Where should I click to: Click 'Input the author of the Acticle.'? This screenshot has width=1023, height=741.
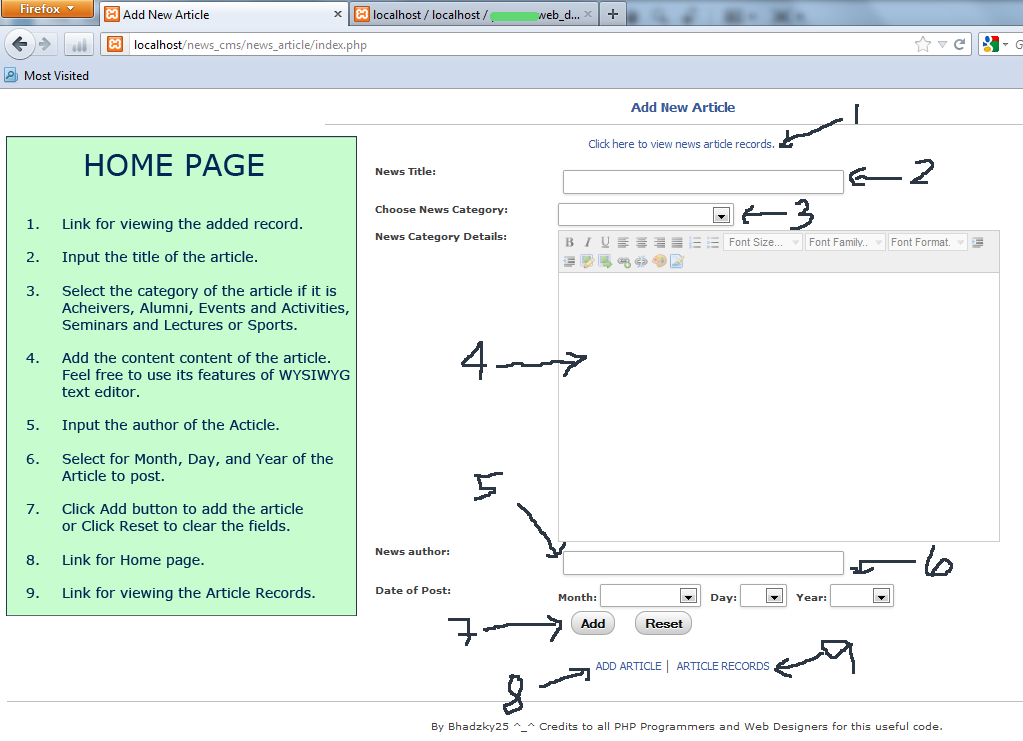(x=170, y=425)
